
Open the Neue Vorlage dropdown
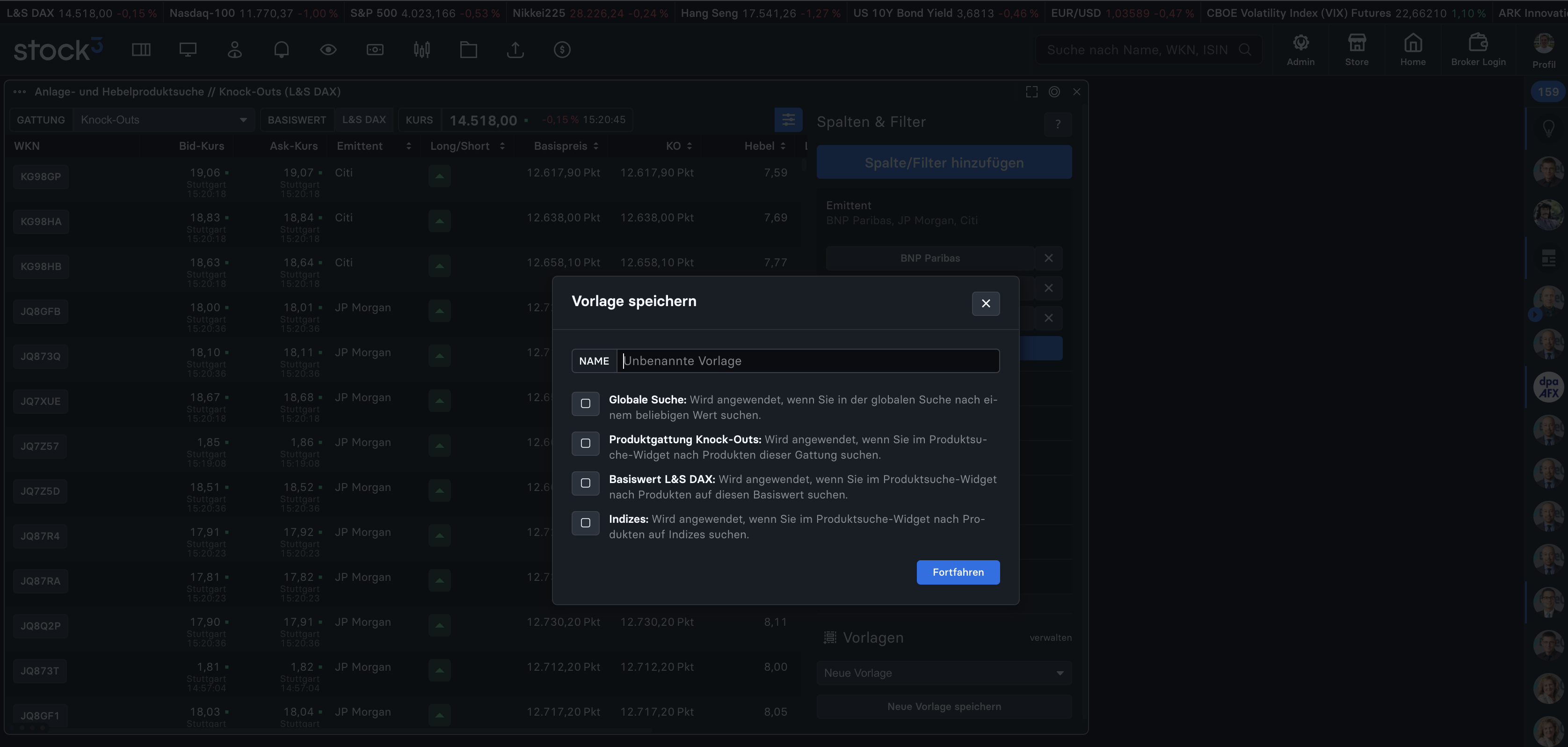[944, 673]
